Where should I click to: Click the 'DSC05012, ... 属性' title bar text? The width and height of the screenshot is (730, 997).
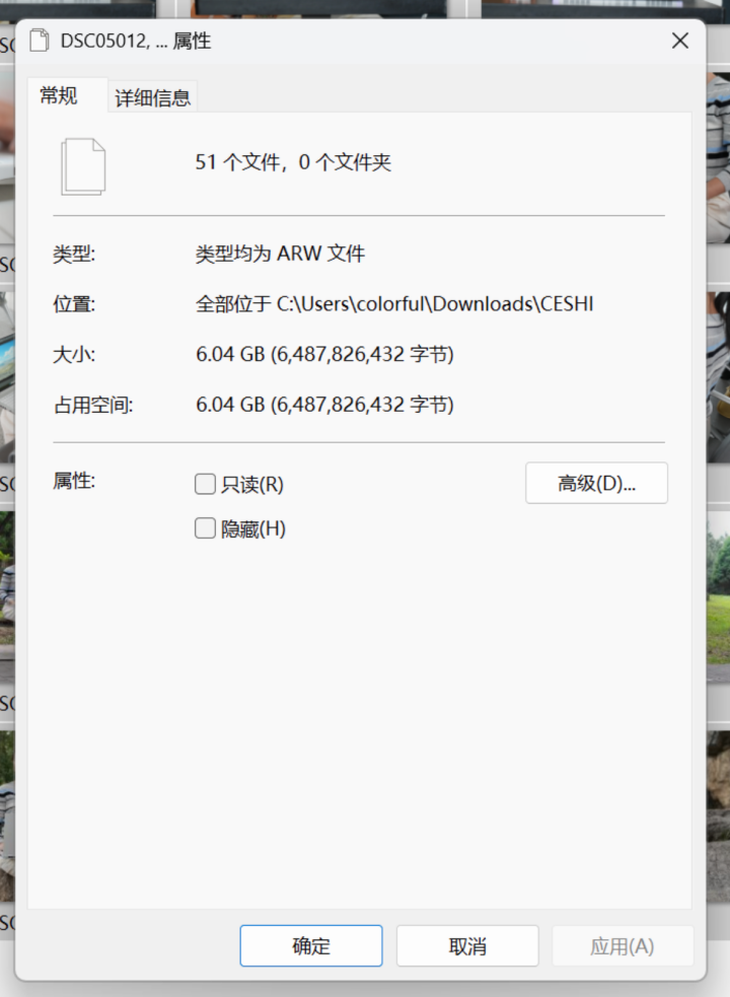point(135,41)
